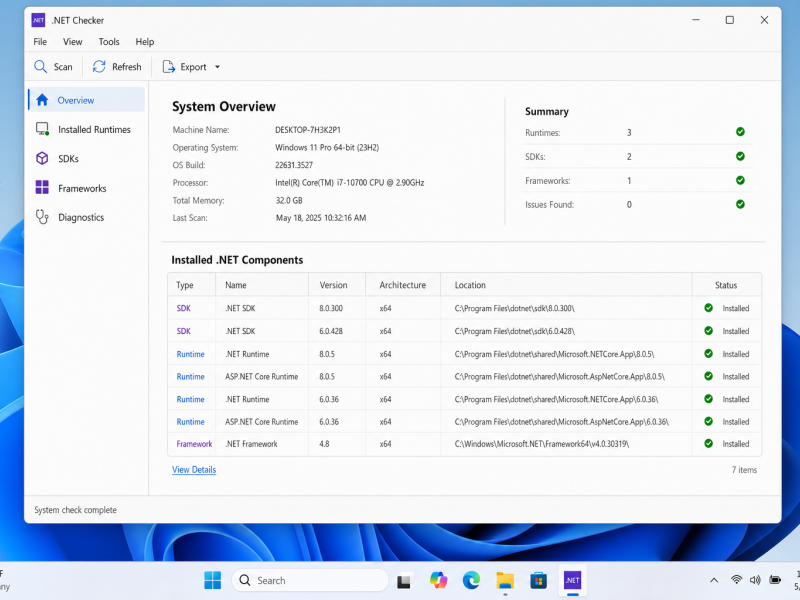
Task: Click the Scan toolbar label
Action: [63, 67]
